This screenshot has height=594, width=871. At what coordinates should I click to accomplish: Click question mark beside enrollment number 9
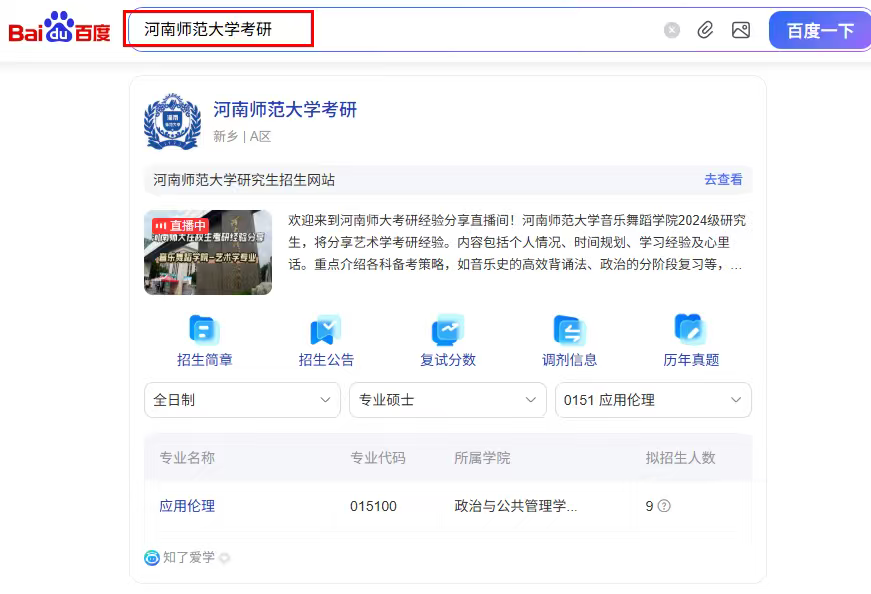[664, 506]
